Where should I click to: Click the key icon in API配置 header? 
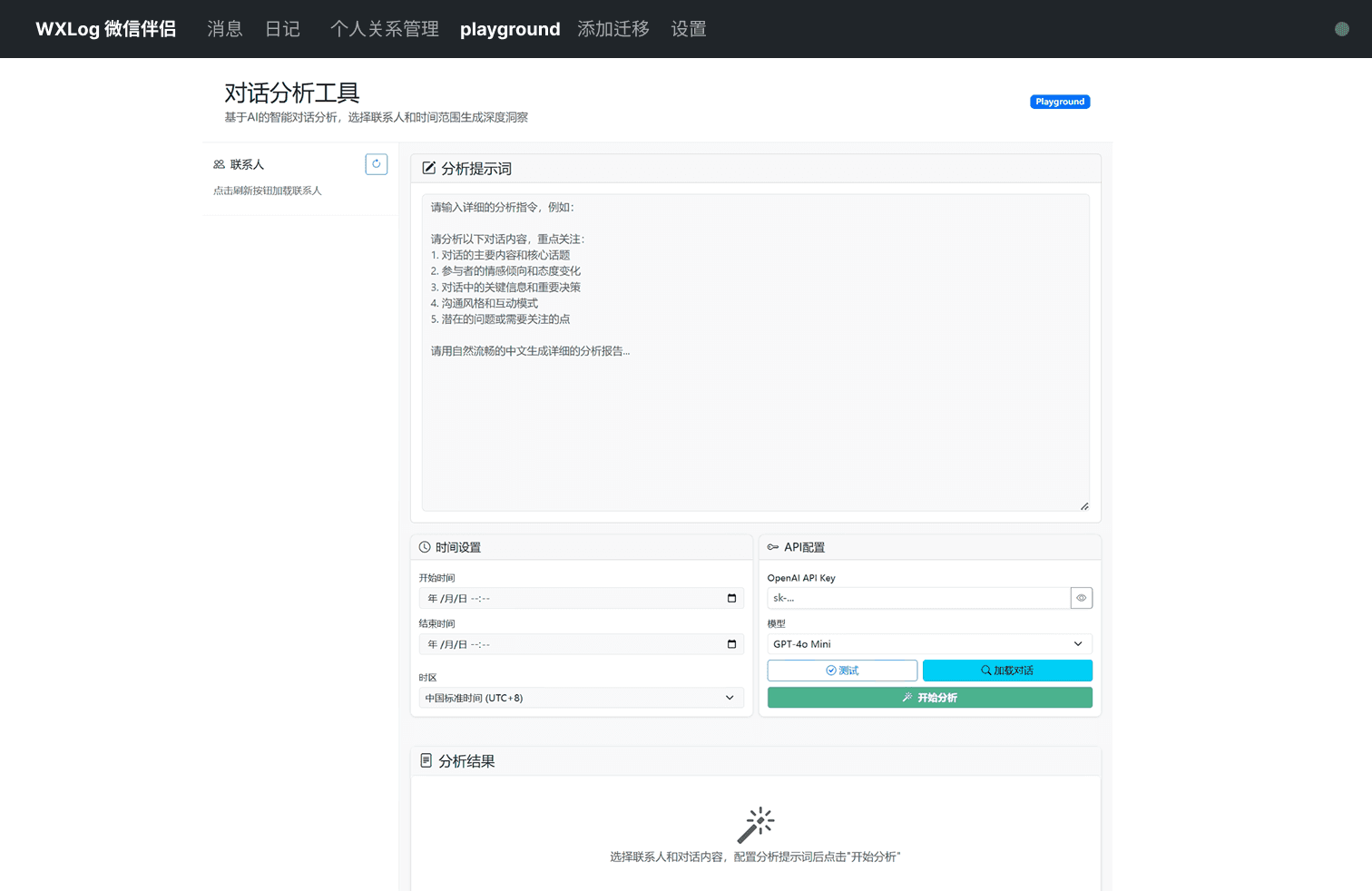[772, 546]
